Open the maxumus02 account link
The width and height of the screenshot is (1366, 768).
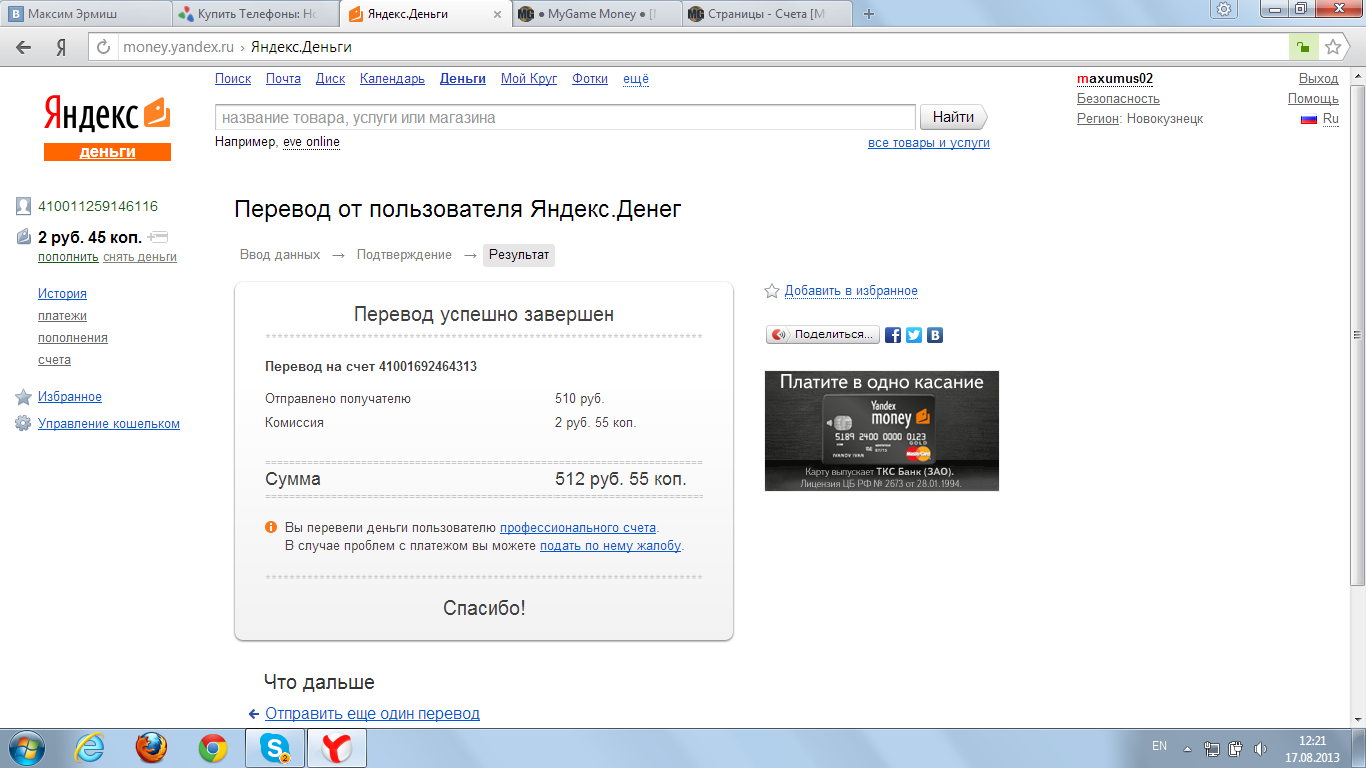pos(1115,79)
